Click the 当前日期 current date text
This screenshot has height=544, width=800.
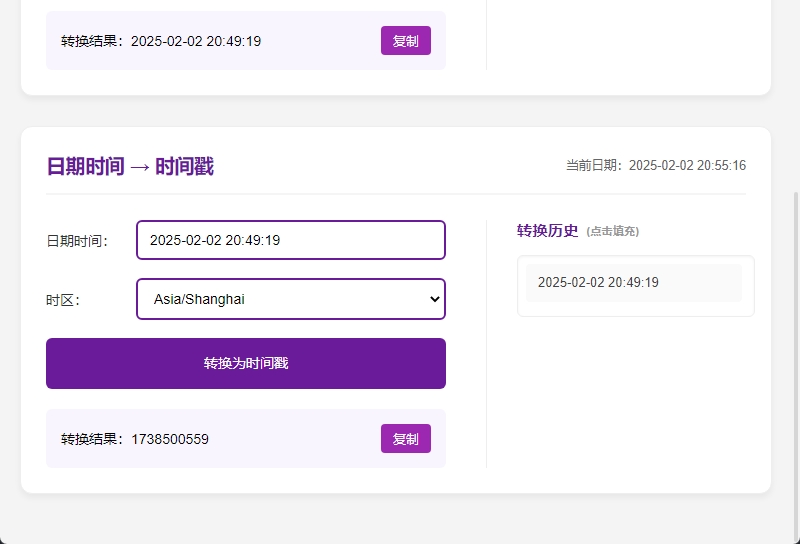[x=656, y=165]
